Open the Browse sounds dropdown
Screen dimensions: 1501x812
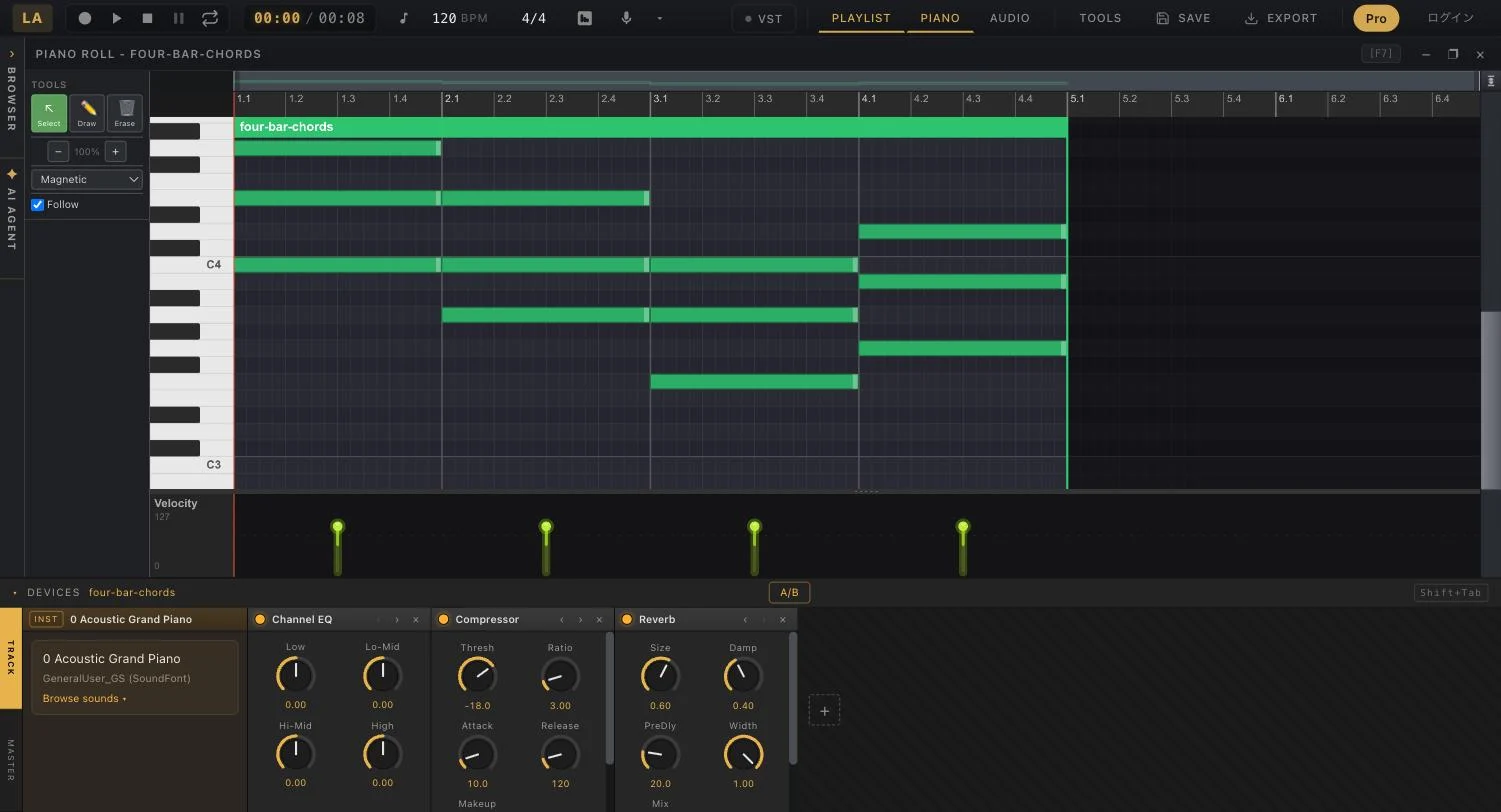click(84, 698)
